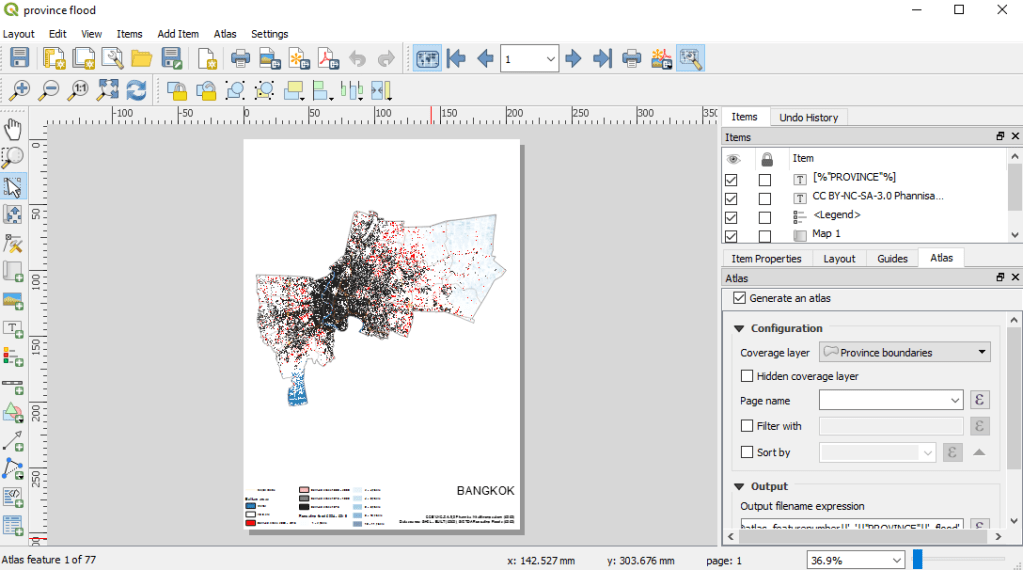Click the Save Project icon
The width and height of the screenshot is (1023, 570).
click(19, 58)
